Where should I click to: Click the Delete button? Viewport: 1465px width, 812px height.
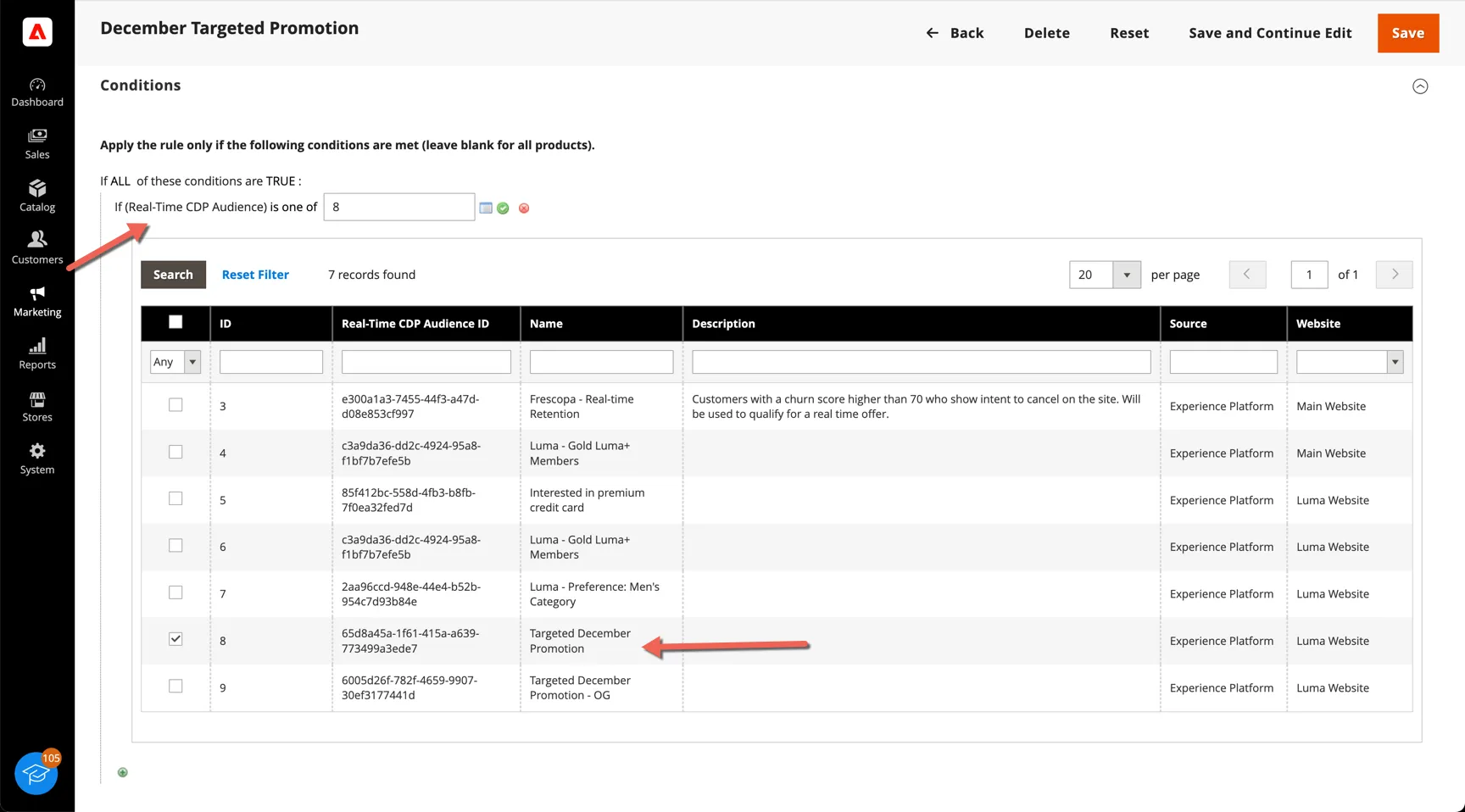[x=1047, y=33]
